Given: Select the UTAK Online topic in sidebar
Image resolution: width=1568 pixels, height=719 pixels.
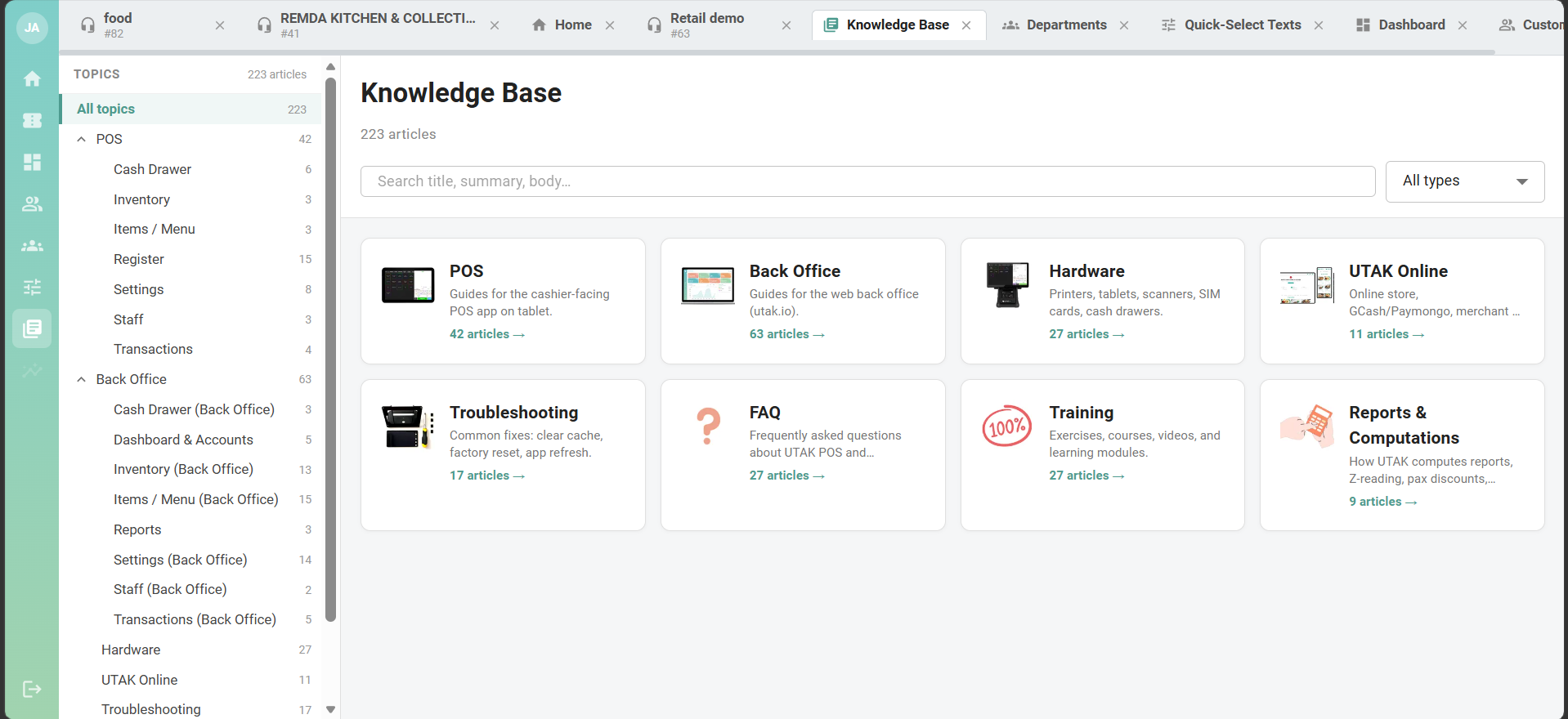Looking at the screenshot, I should [191, 680].
